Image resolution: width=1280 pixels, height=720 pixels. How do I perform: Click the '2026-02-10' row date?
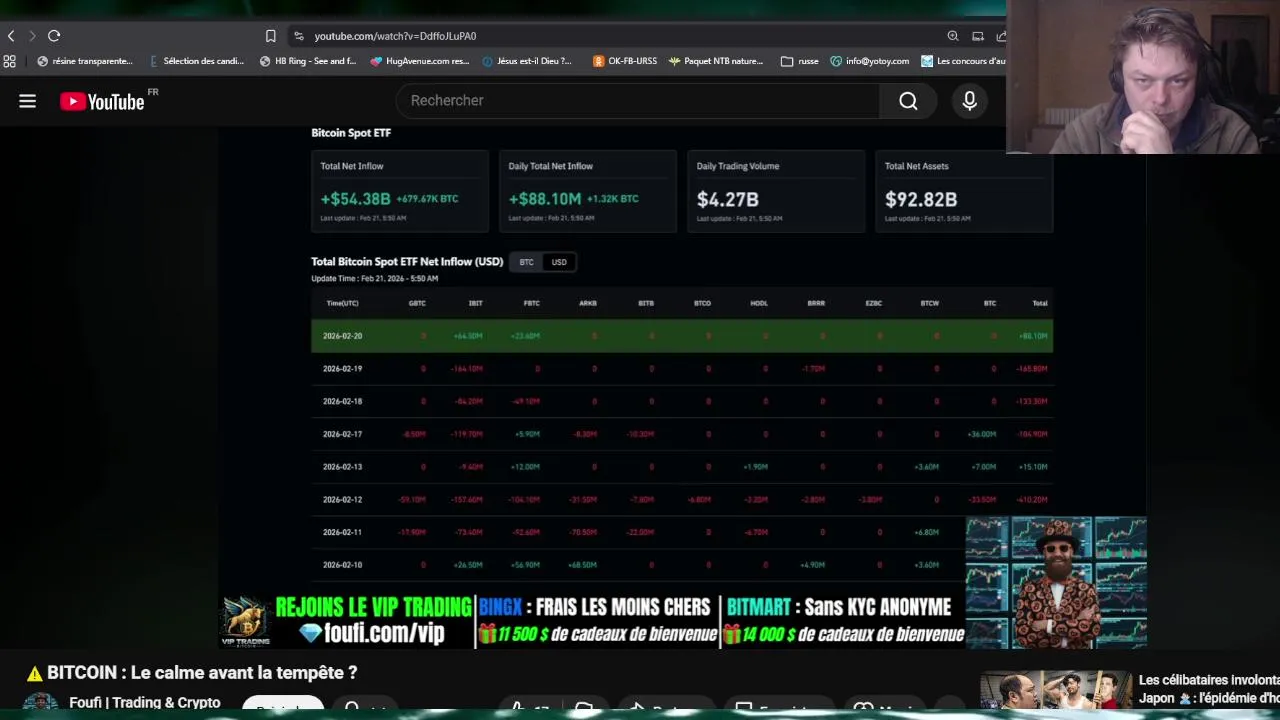point(342,564)
